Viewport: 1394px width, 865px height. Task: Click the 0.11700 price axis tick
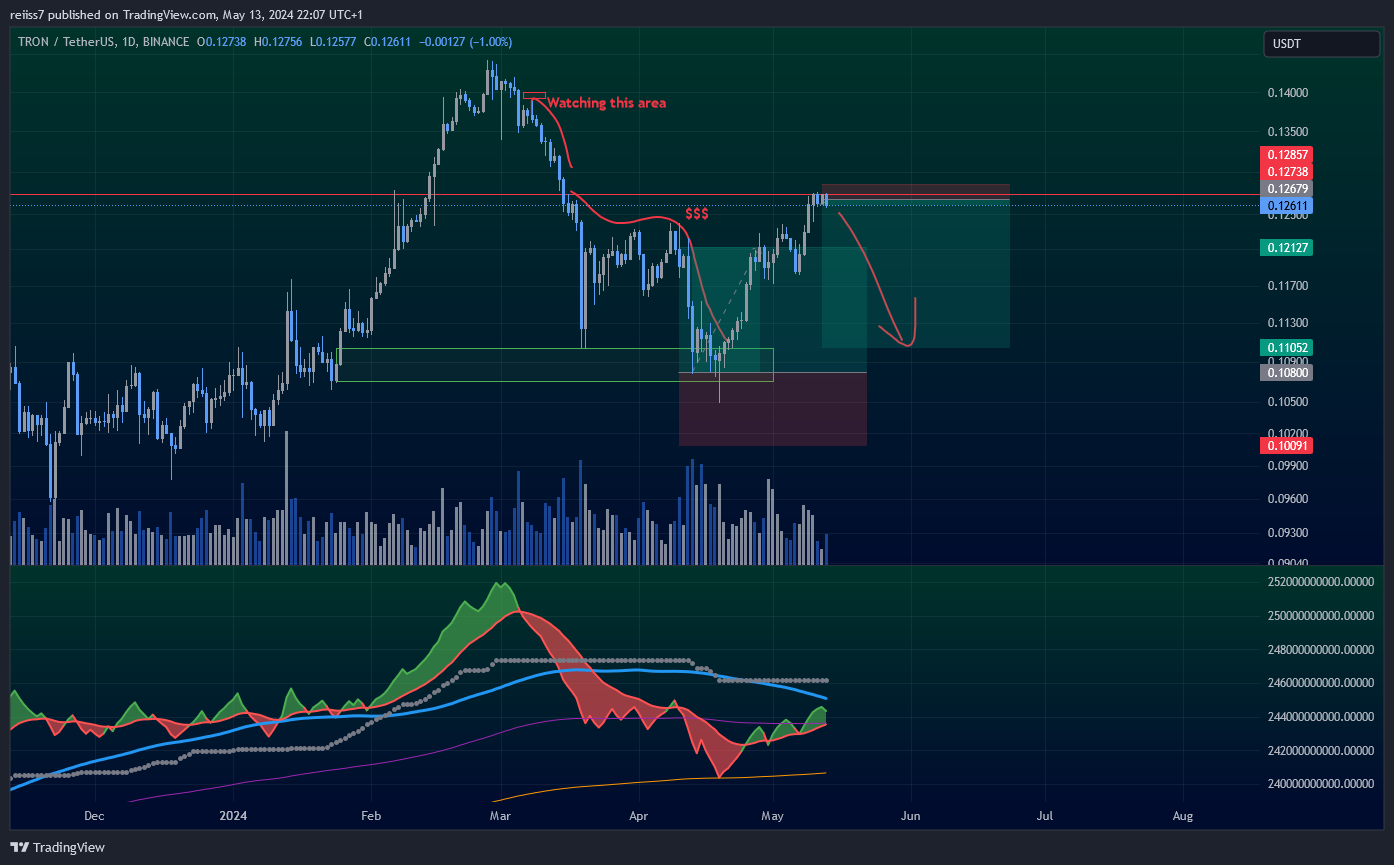[1288, 286]
